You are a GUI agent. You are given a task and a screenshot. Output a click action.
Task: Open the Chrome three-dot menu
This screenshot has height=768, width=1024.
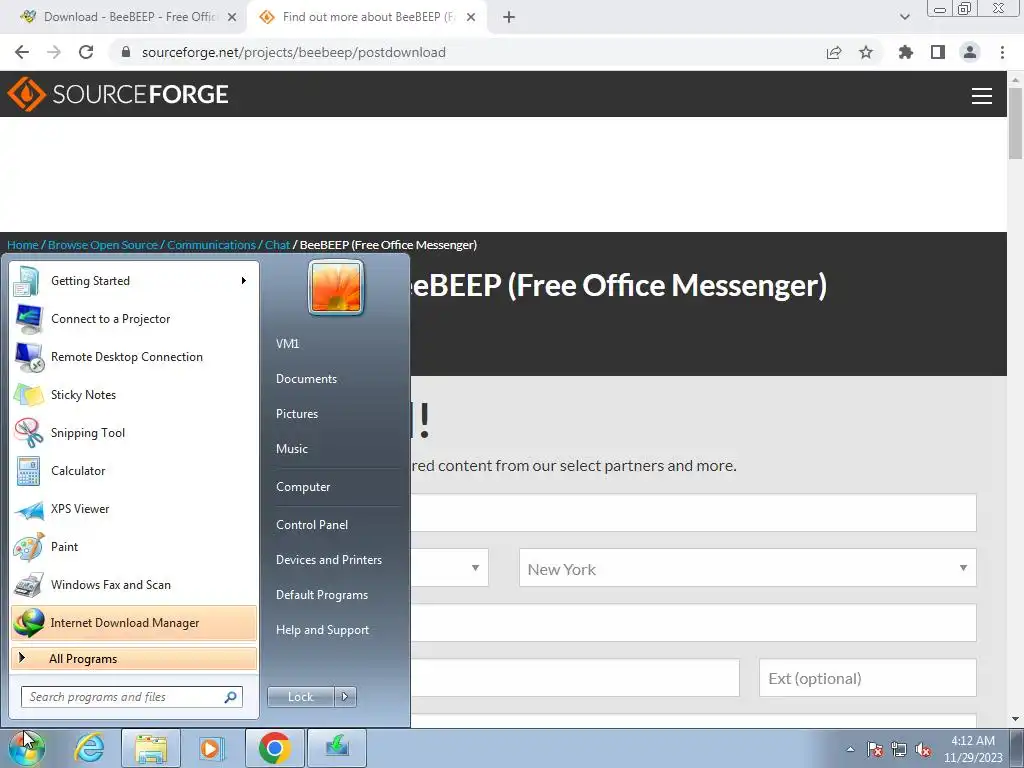pos(1002,52)
